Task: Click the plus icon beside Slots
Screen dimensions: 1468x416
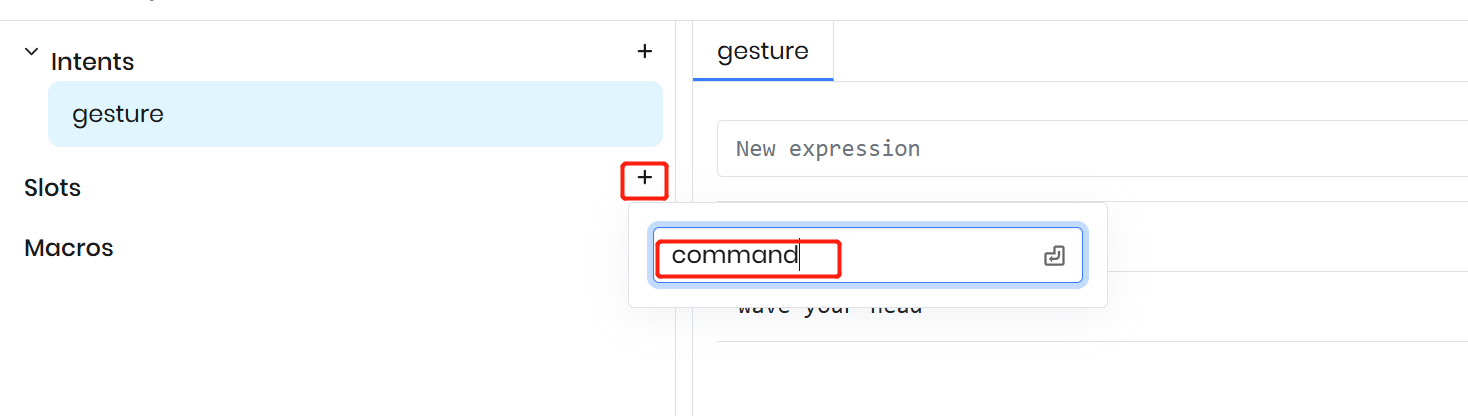Action: [645, 178]
